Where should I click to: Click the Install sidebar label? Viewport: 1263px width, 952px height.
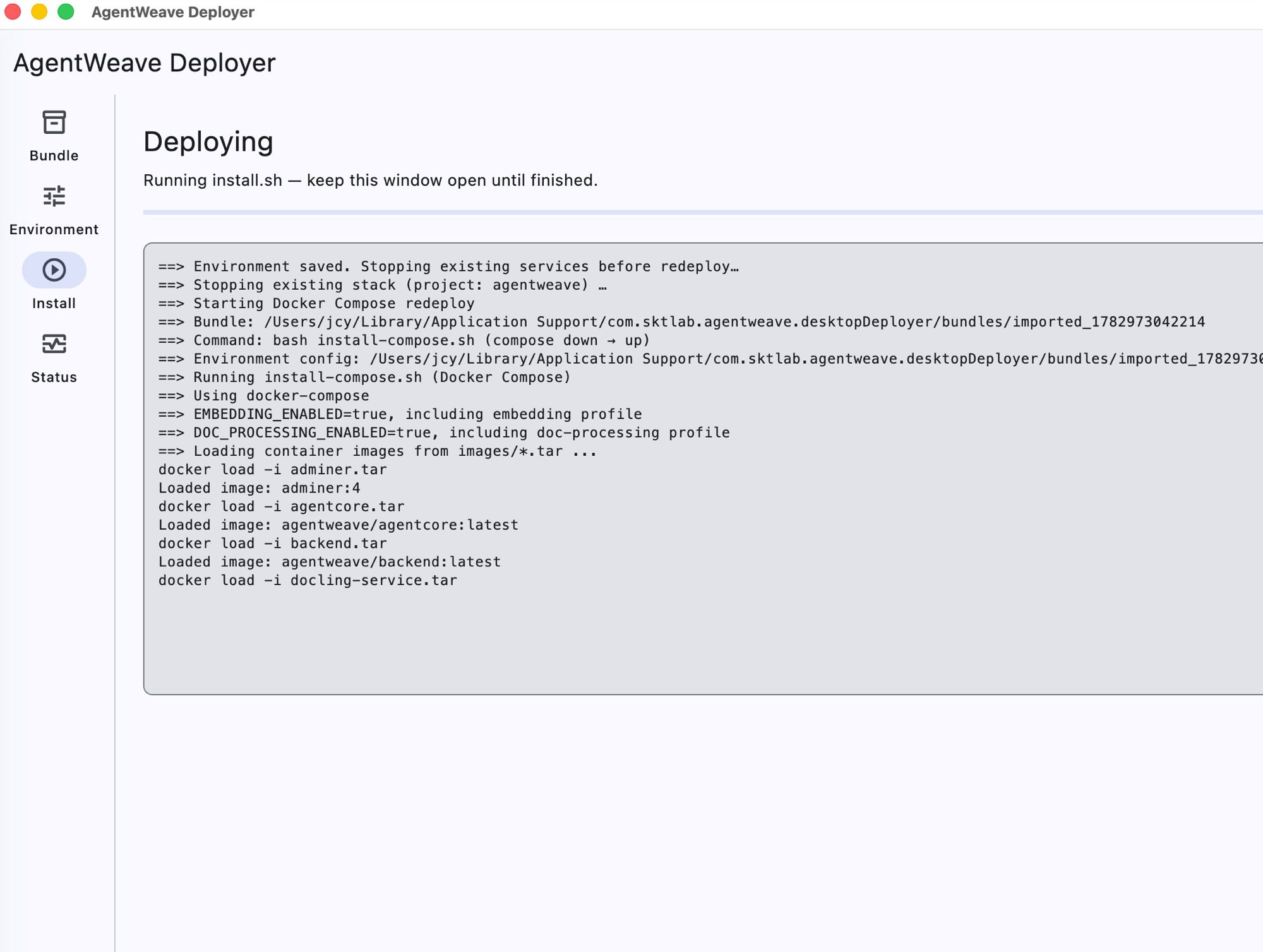[54, 304]
